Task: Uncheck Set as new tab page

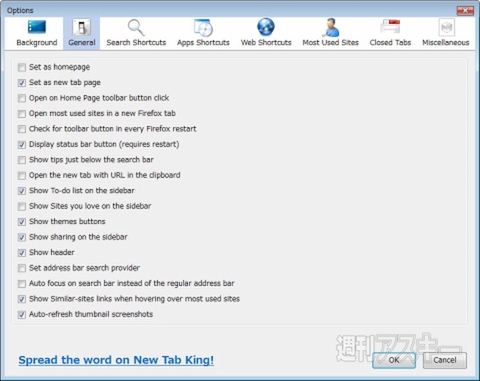Action: point(22,83)
